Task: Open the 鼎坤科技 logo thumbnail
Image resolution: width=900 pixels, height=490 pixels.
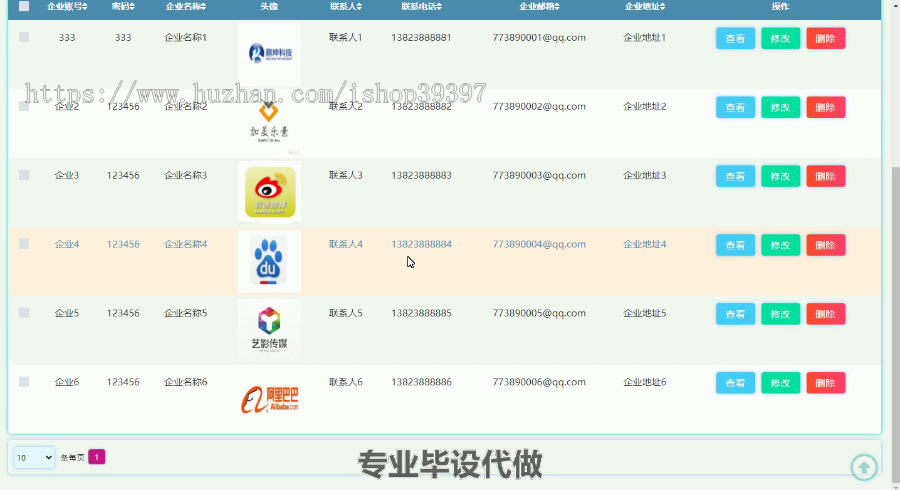Action: (x=269, y=55)
